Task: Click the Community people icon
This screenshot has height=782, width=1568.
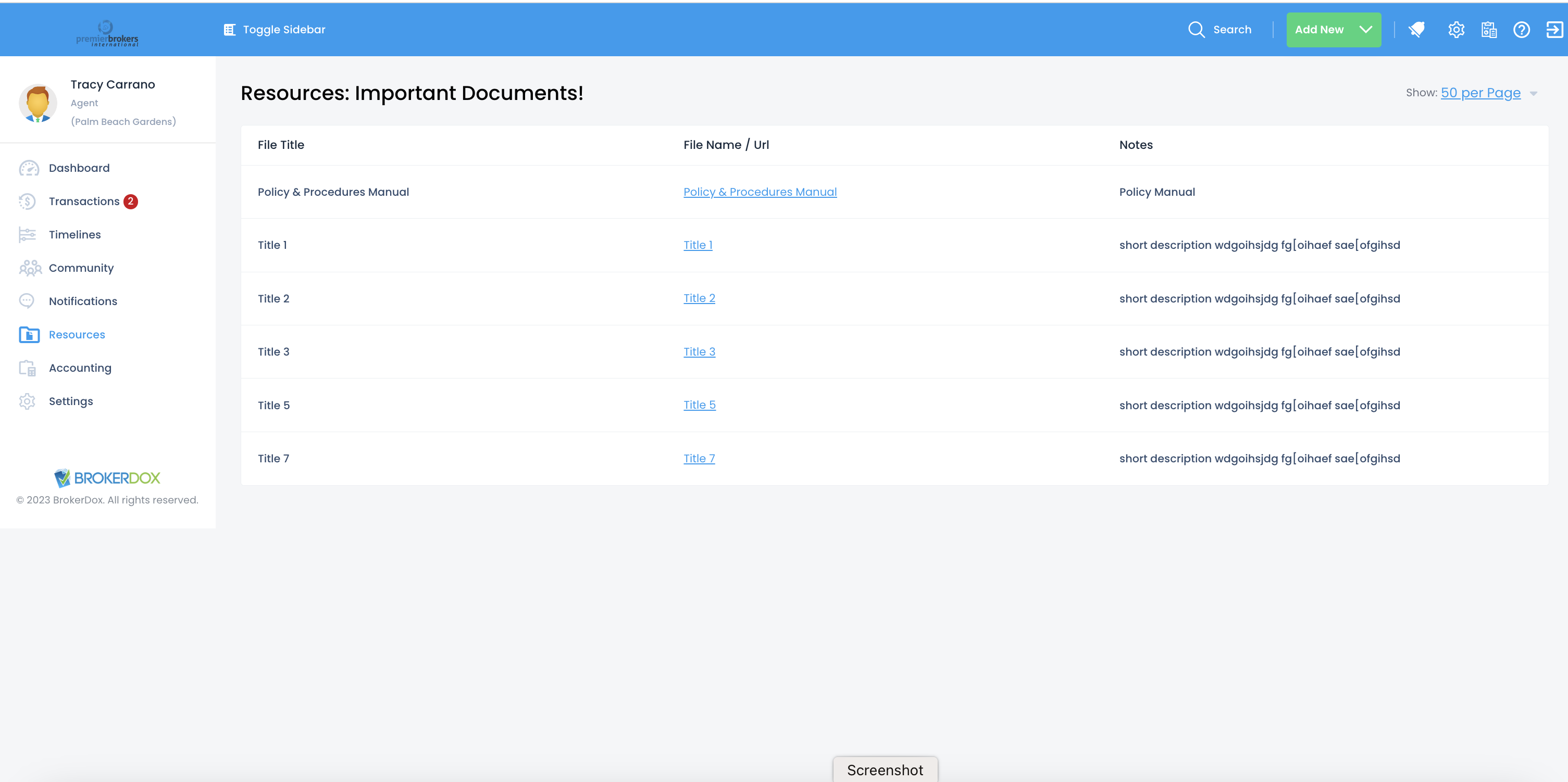Action: (30, 268)
